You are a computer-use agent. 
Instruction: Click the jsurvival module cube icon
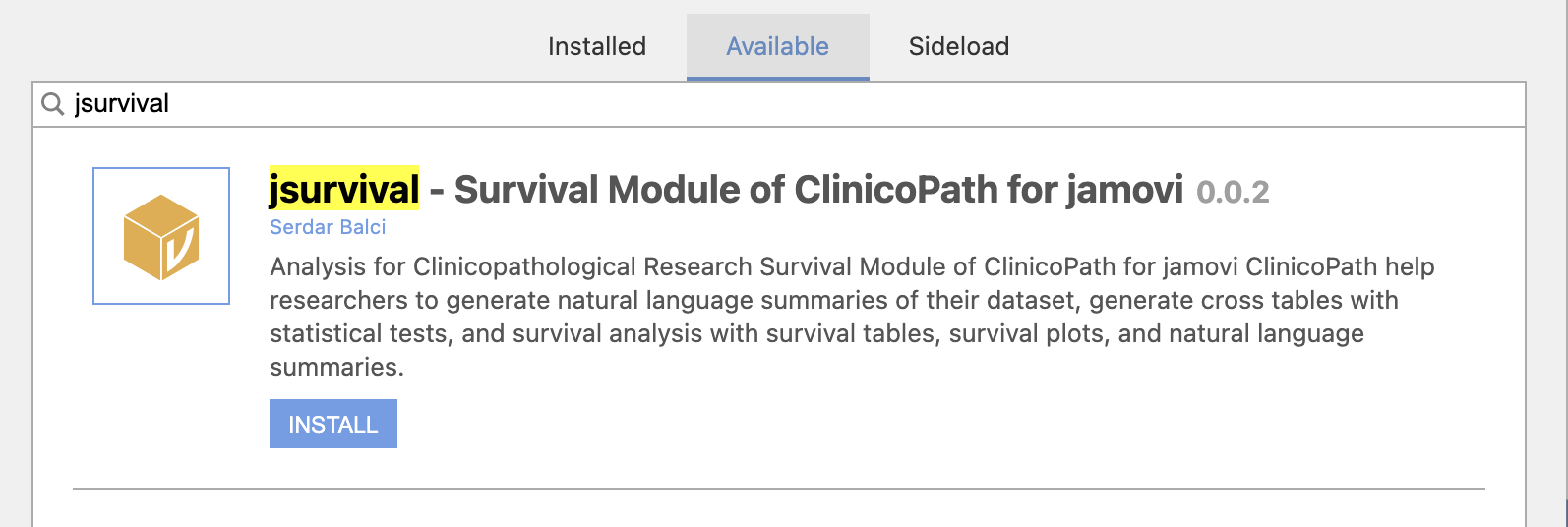click(x=161, y=237)
